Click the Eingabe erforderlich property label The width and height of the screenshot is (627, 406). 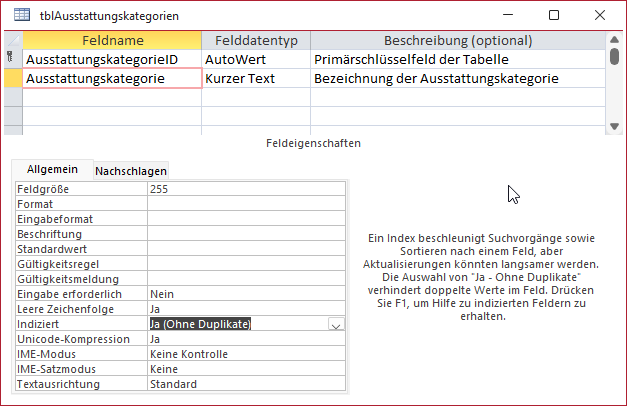pos(82,294)
